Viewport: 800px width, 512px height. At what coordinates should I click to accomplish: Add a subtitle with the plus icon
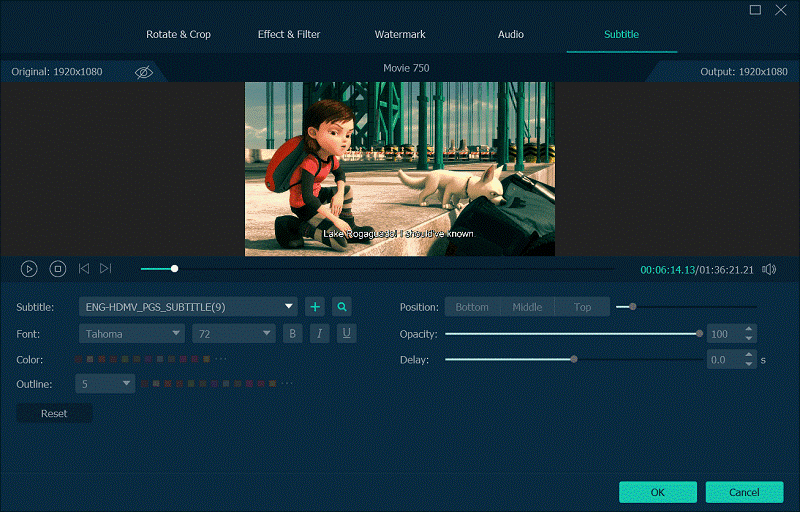pyautogui.click(x=315, y=307)
